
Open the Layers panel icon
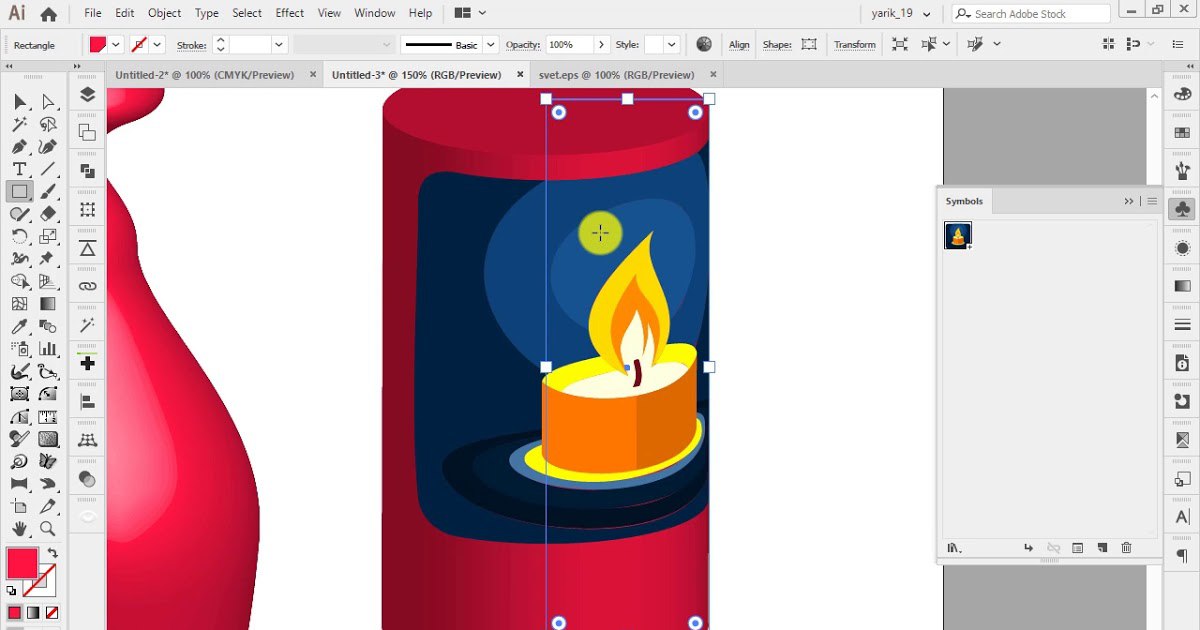[88, 94]
